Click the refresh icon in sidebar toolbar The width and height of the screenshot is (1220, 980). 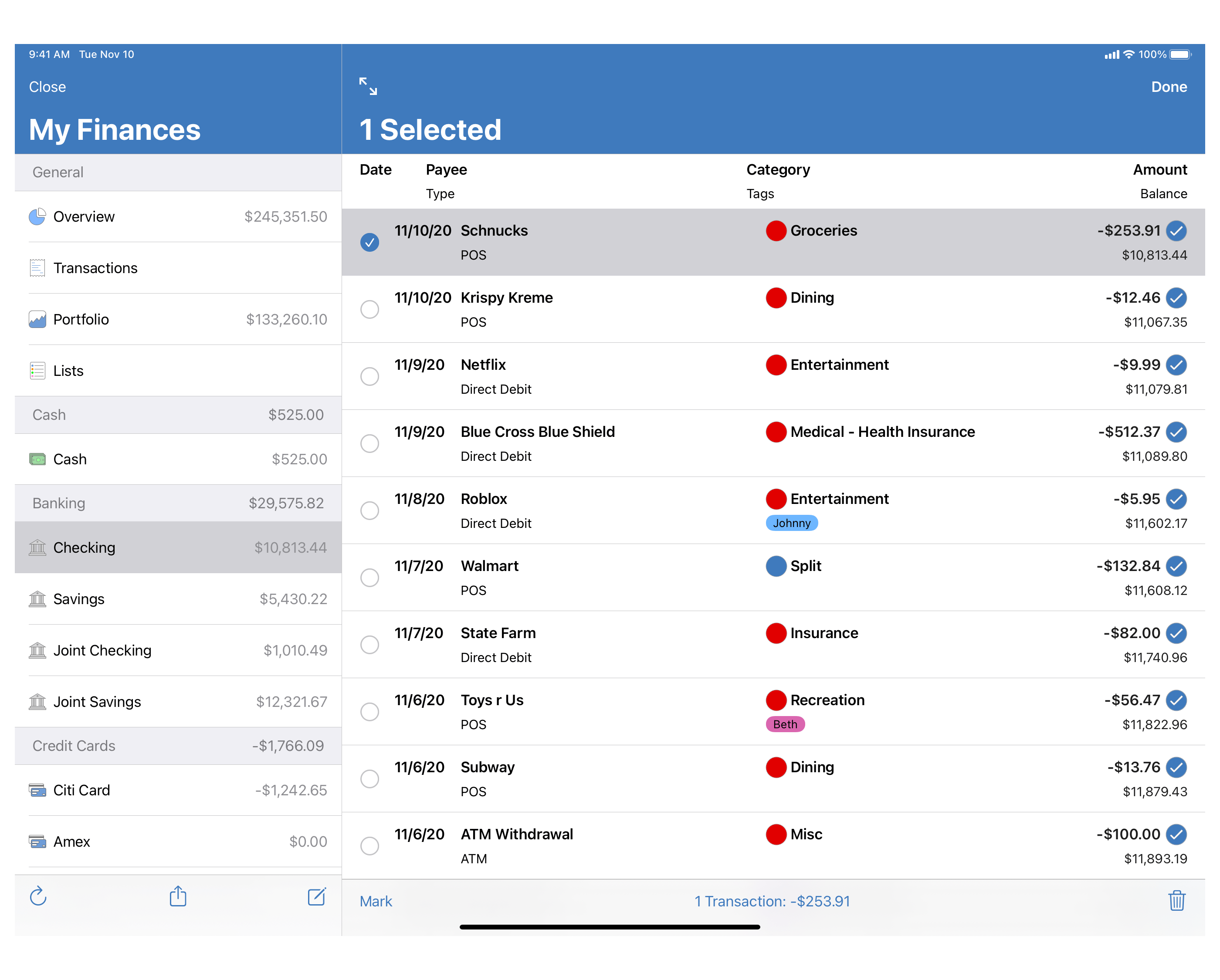[x=38, y=896]
